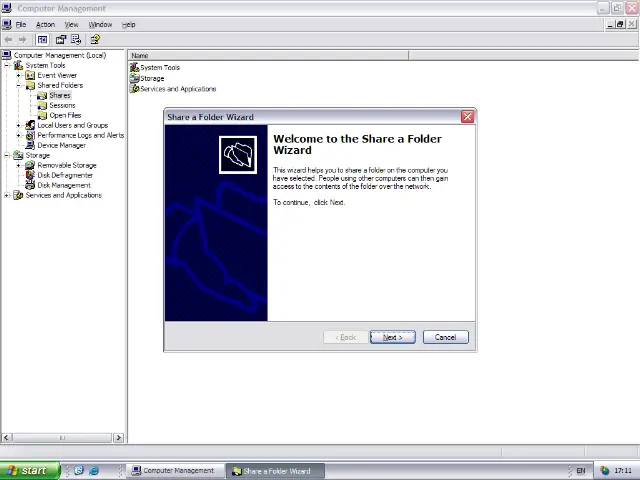Expand Local Users and Groups node
The height and width of the screenshot is (480, 640).
(18, 125)
